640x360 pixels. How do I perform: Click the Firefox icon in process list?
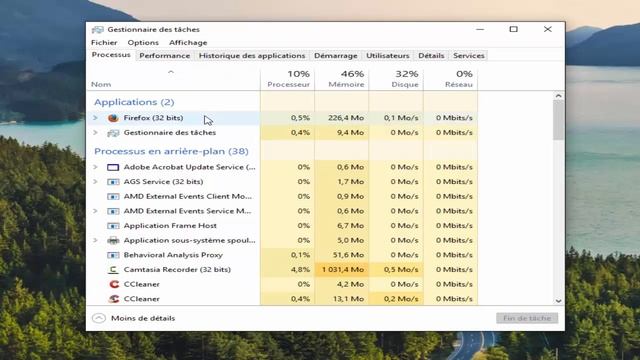coord(113,118)
